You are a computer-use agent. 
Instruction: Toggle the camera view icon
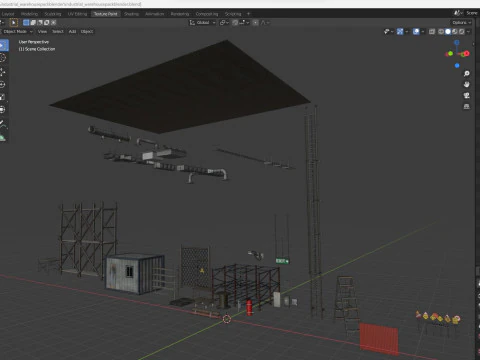click(x=467, y=96)
